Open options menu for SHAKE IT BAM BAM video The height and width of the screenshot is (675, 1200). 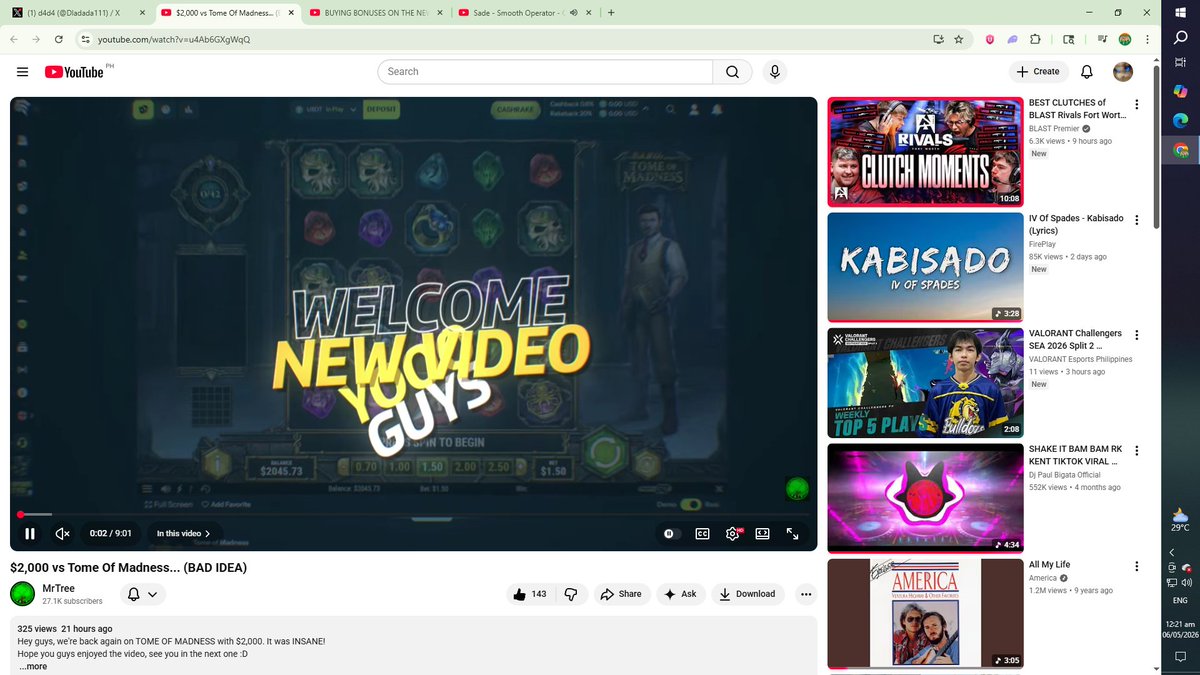(1136, 450)
